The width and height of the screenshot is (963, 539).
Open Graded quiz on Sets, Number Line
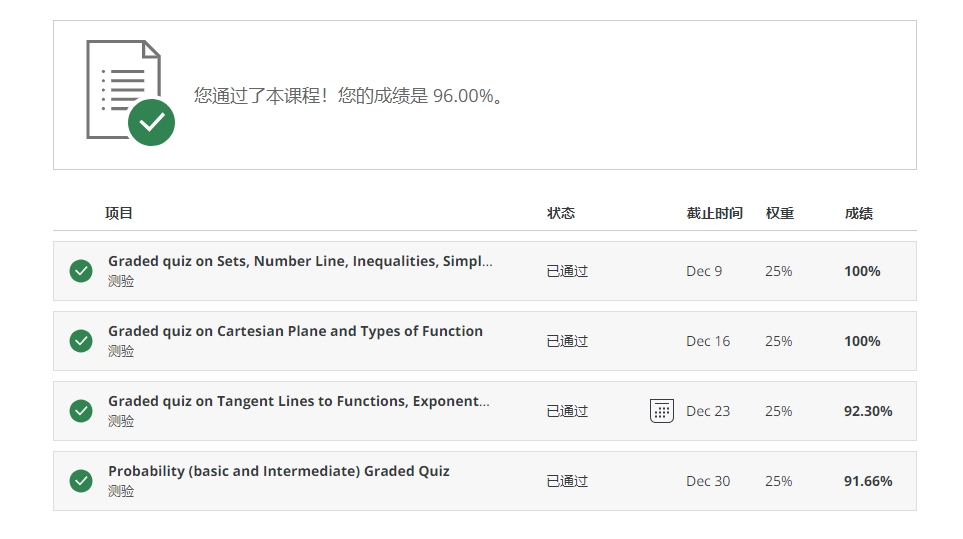point(300,261)
